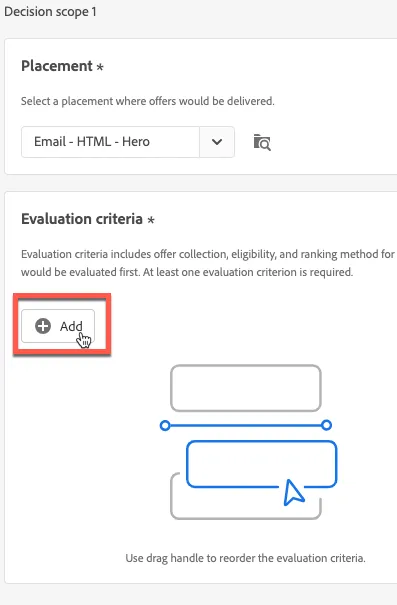
Task: Click the 'Use drag handle to reorder' hint text
Action: pos(245,558)
